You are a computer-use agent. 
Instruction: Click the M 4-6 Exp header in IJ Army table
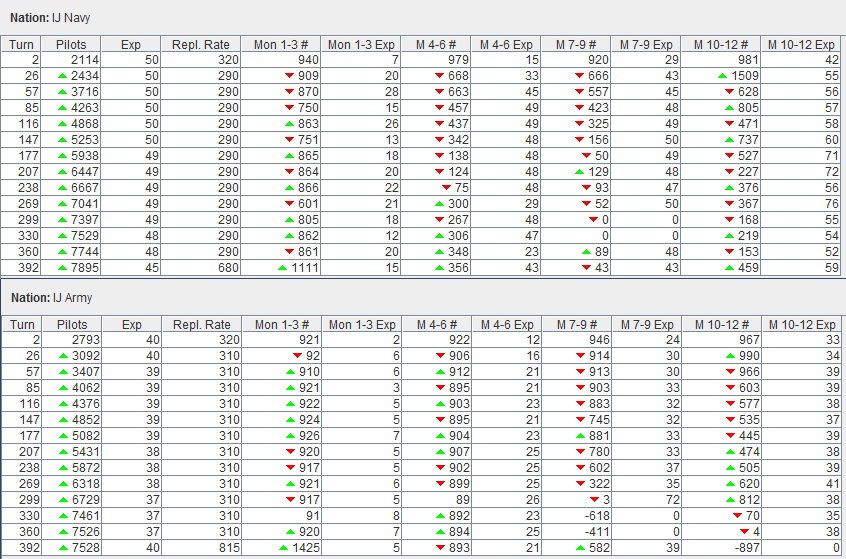coord(507,324)
